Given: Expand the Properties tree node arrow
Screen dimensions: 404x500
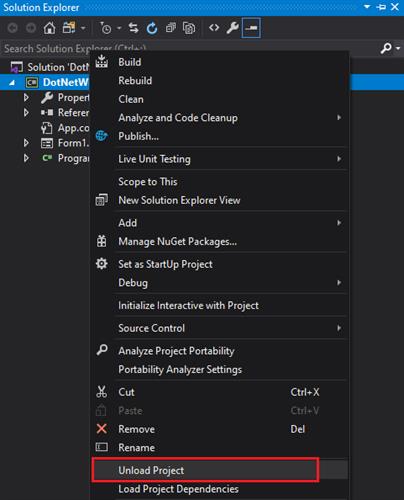Looking at the screenshot, I should (x=26, y=97).
